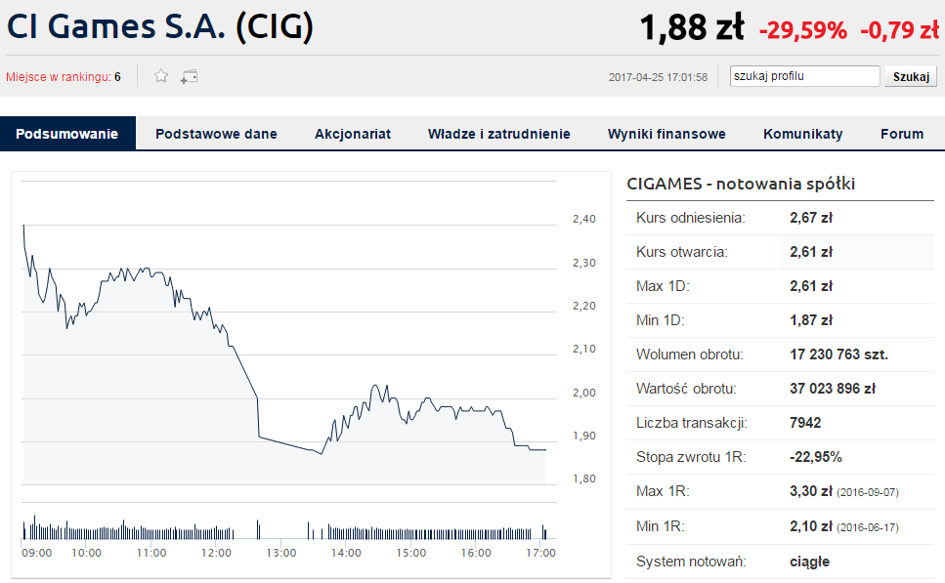
Task: Select the Władze i zatrudnienie tab
Action: coord(499,134)
